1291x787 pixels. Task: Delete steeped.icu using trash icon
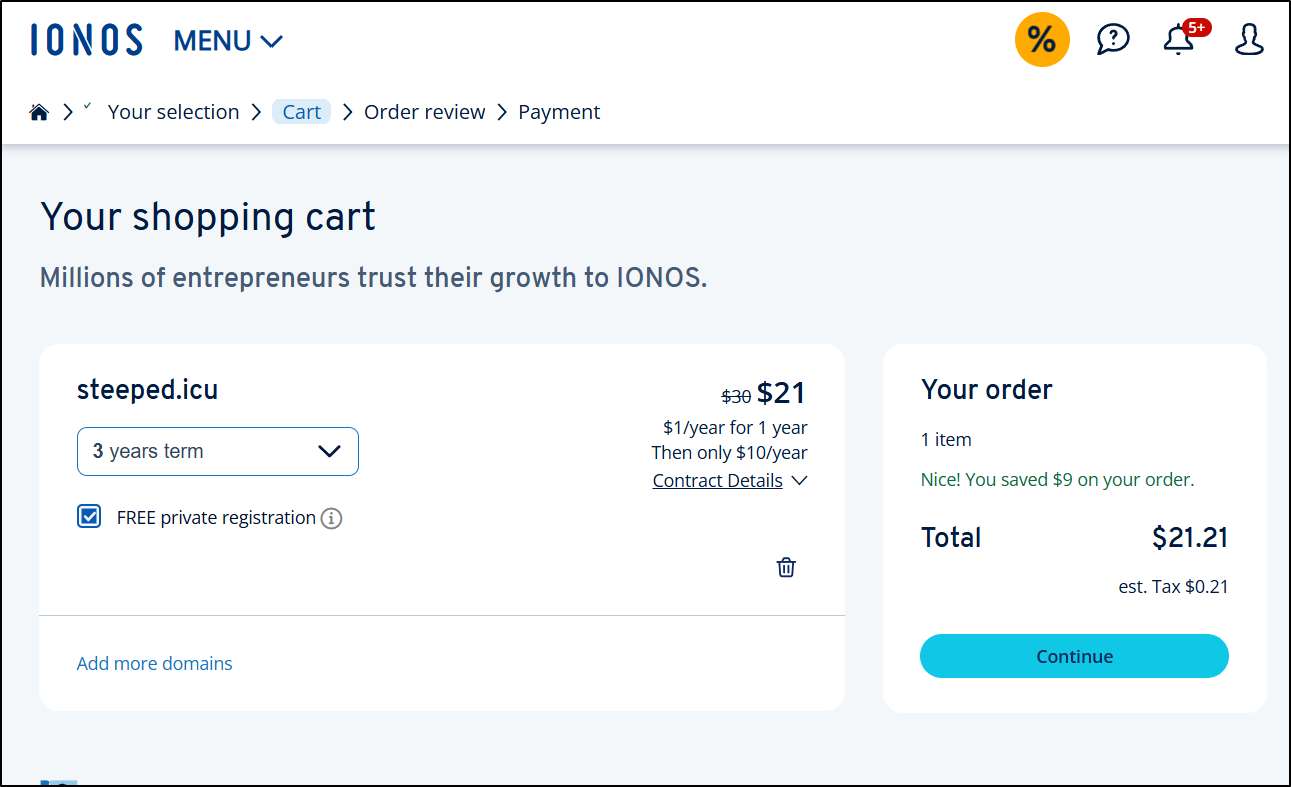click(x=786, y=567)
